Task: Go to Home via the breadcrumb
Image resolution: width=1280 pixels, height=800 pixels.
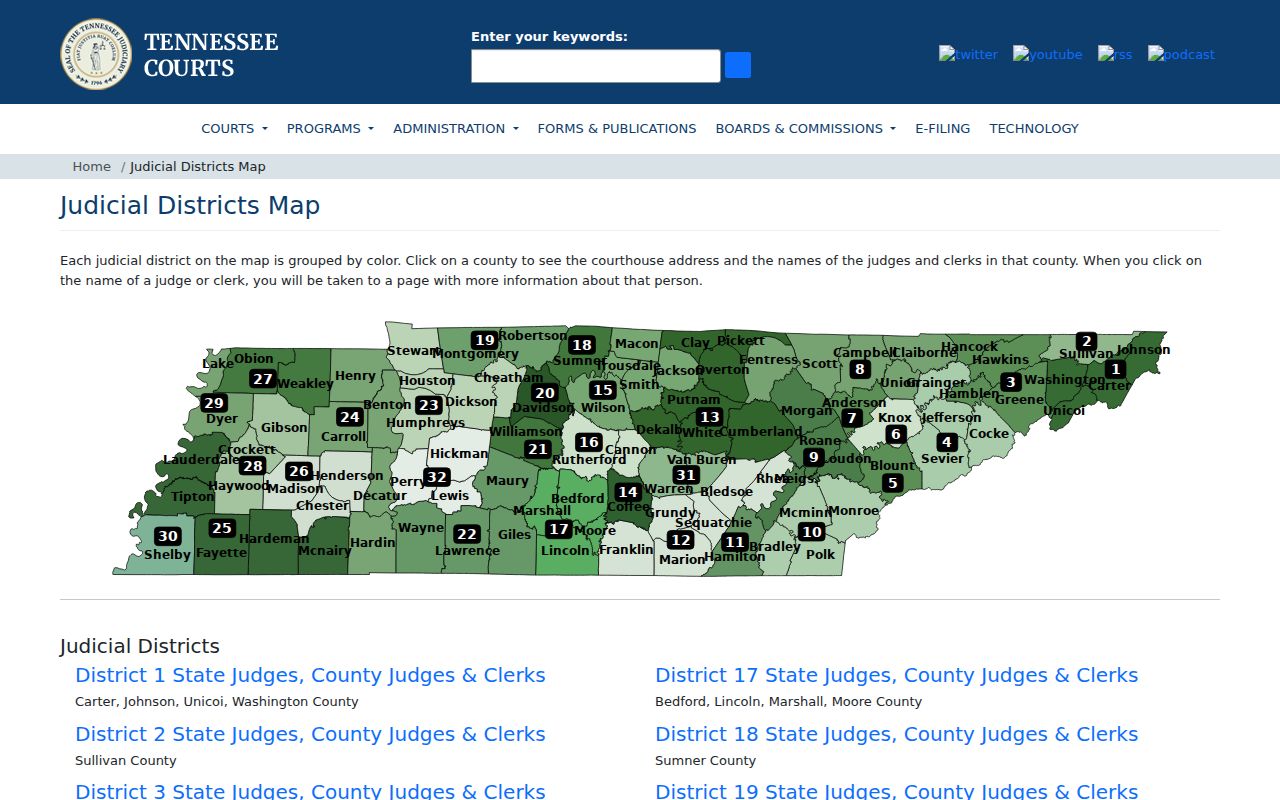Action: [x=92, y=166]
